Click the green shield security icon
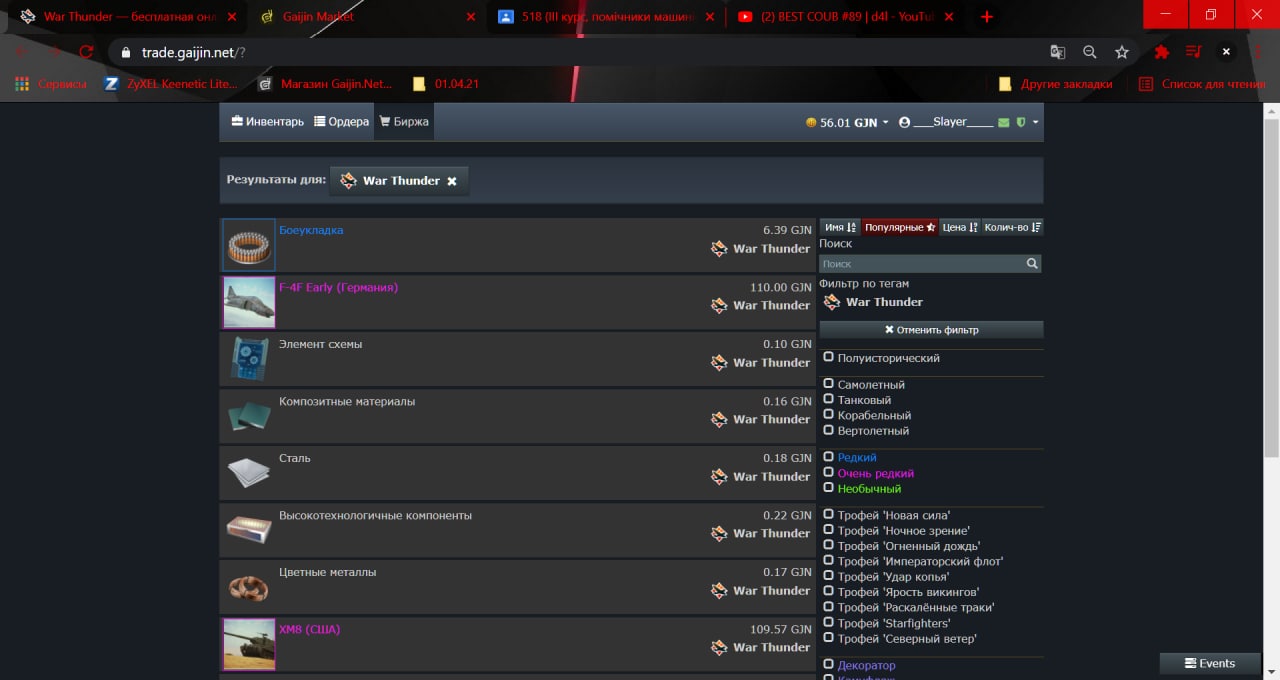 point(1021,122)
